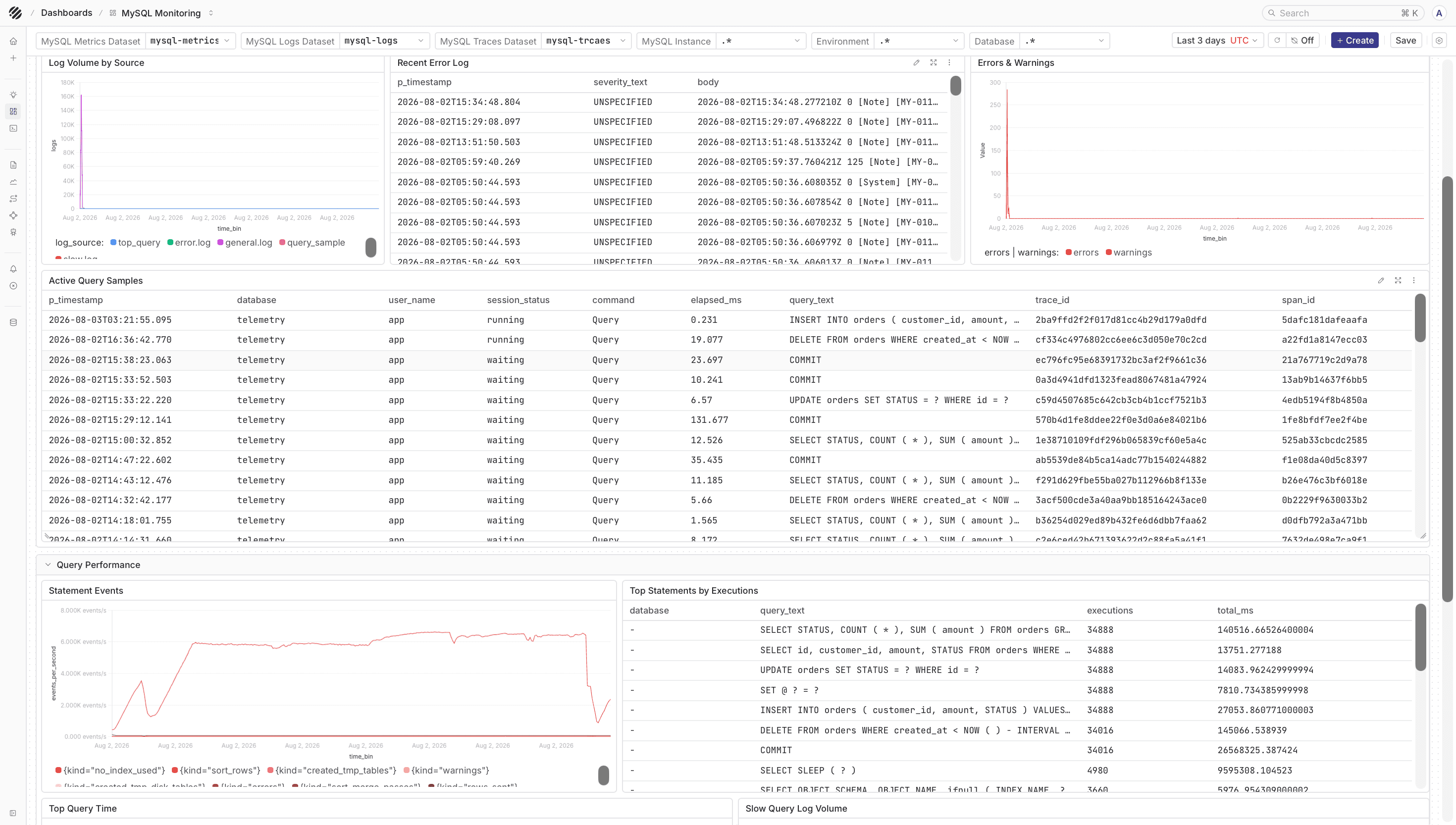Toggle top_query series in log legend
Screen dimensions: 1456x825
[135, 243]
